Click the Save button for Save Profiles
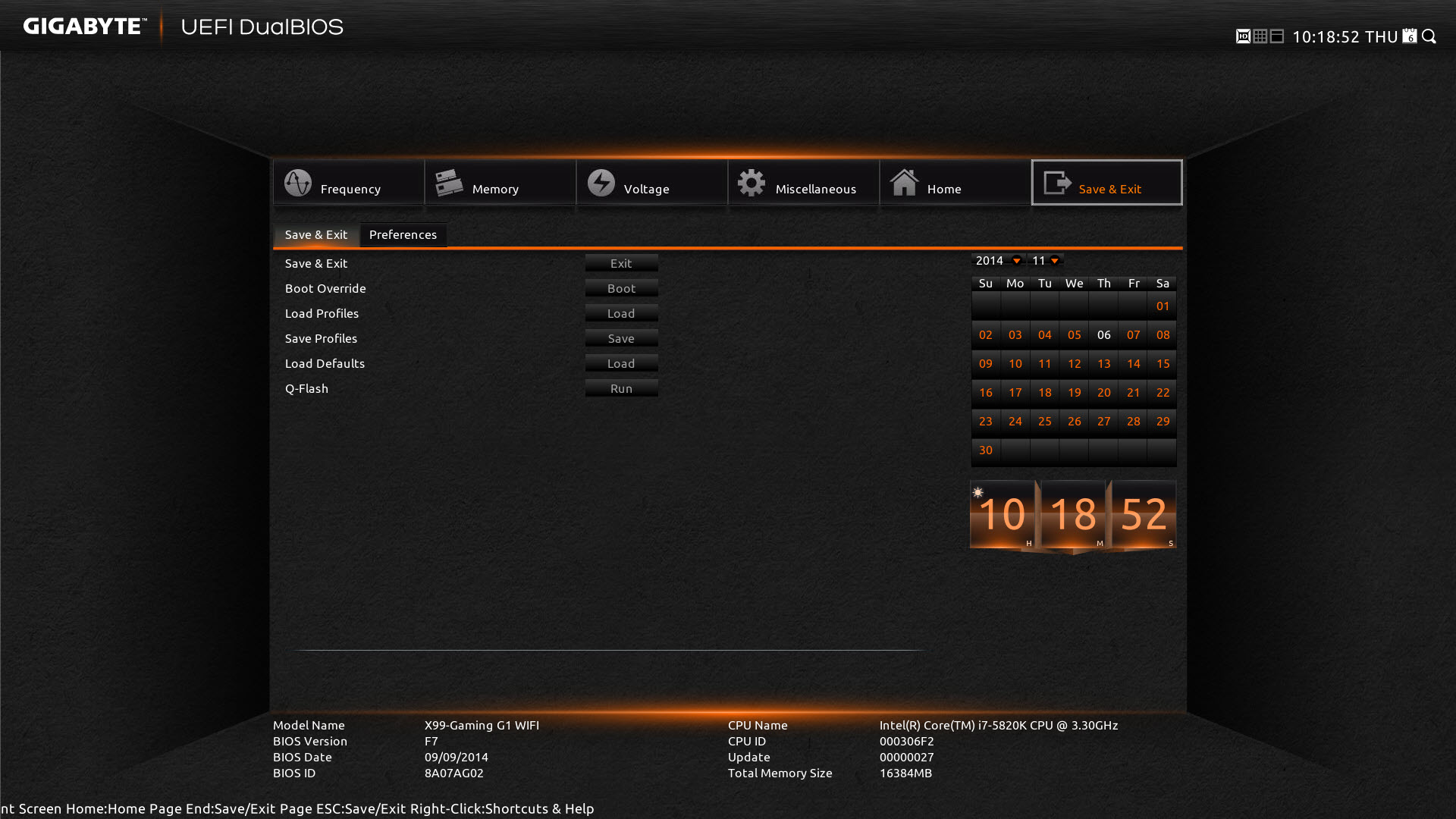This screenshot has width=1456, height=819. coord(621,338)
